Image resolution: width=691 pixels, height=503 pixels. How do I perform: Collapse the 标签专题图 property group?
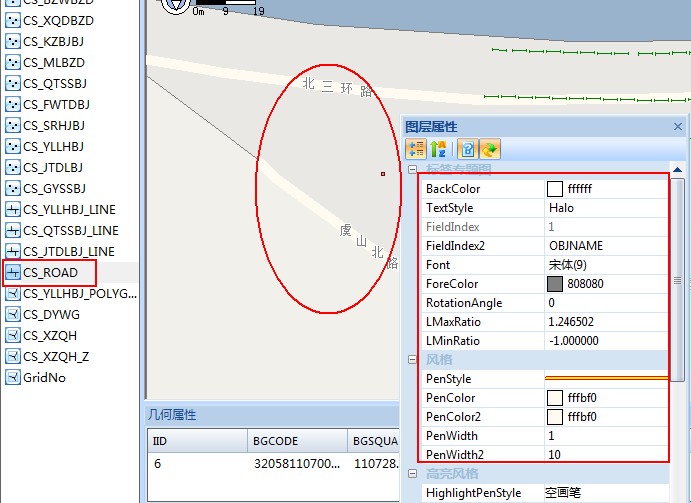pyautogui.click(x=412, y=169)
